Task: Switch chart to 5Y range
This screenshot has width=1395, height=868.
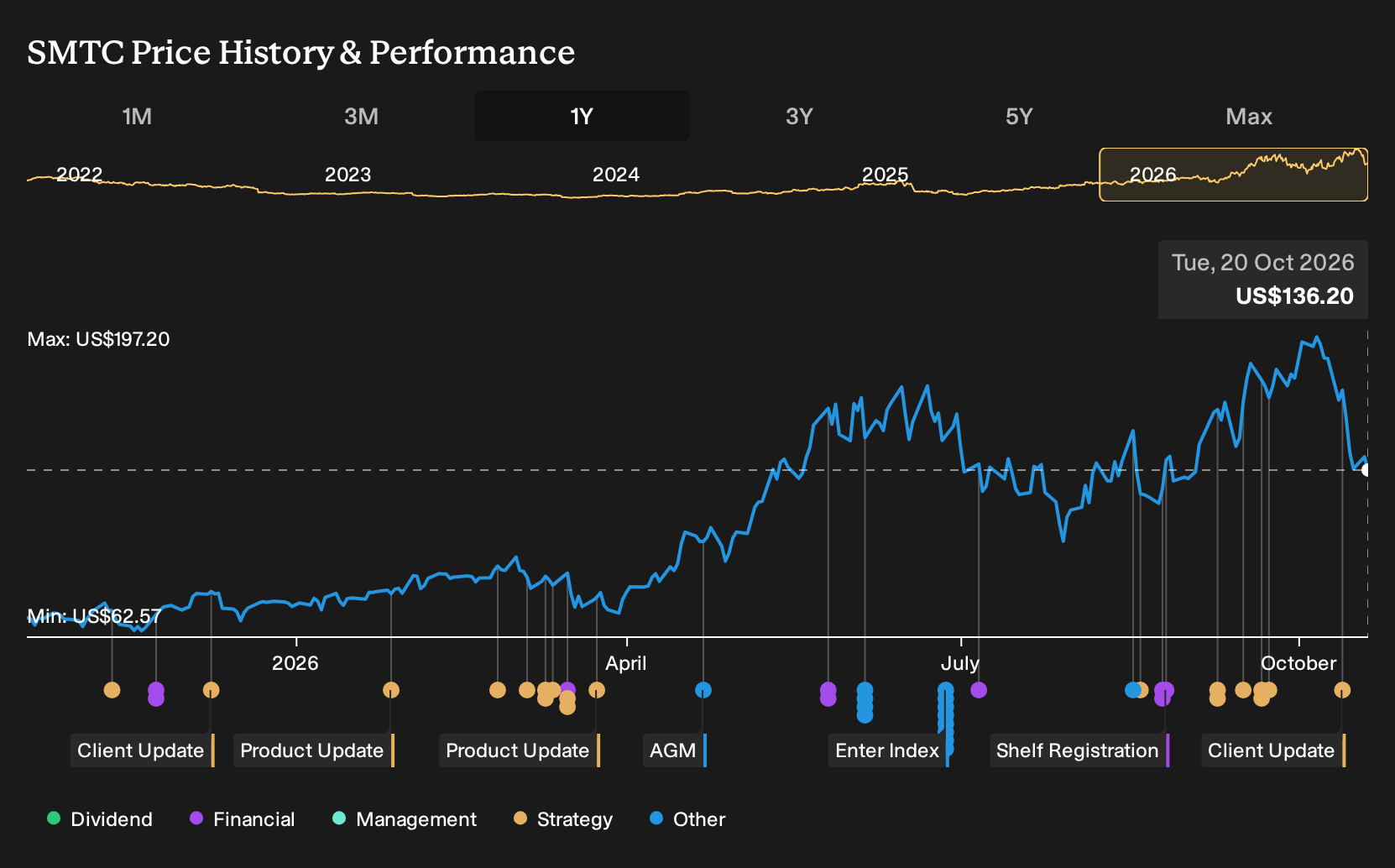Action: coord(1019,116)
